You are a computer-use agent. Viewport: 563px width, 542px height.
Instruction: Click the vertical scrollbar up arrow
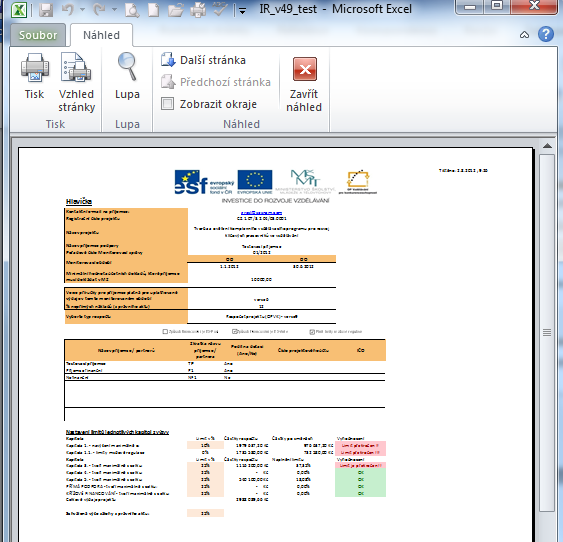547,146
